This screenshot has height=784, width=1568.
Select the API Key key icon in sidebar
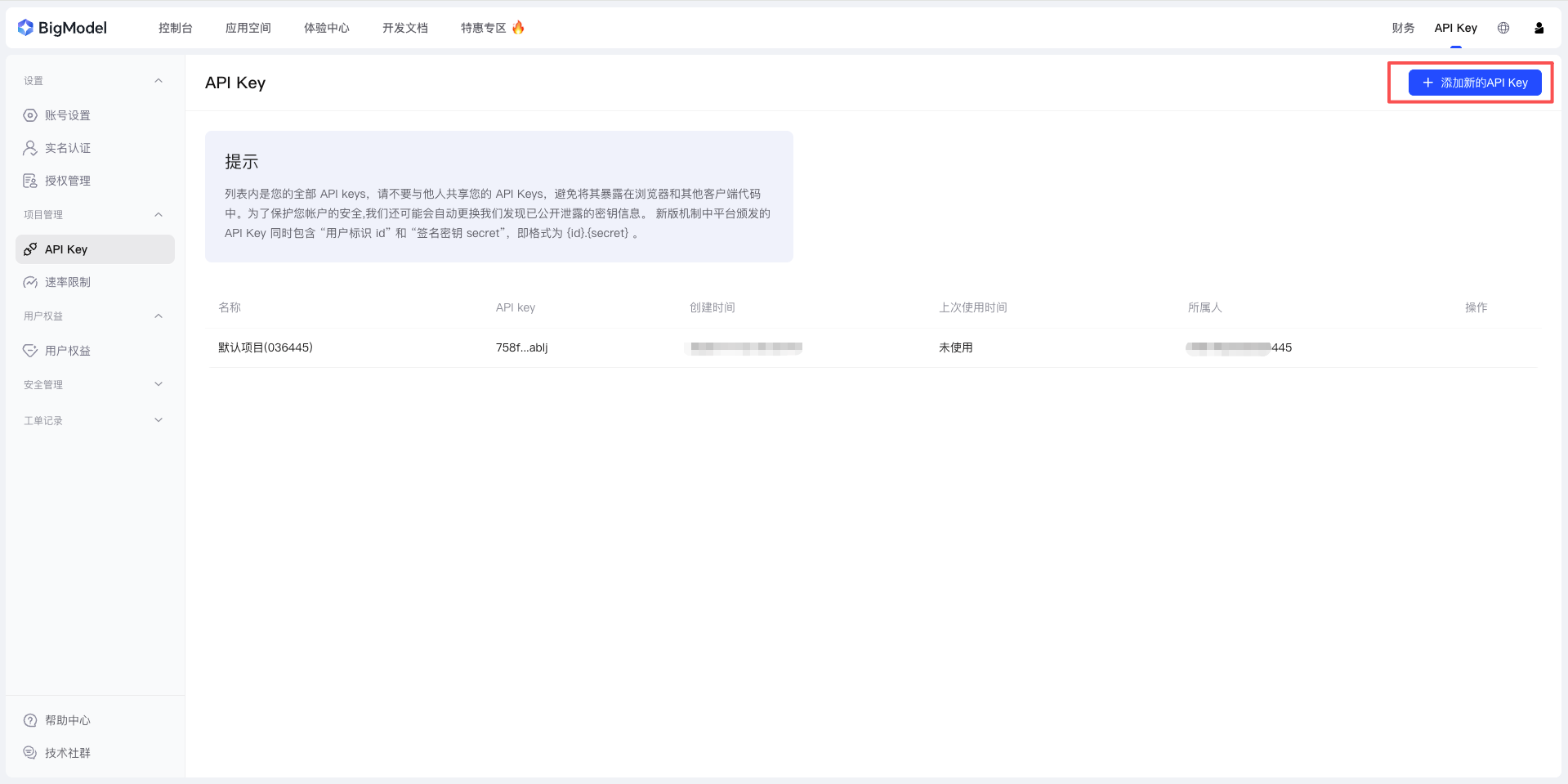pos(30,249)
